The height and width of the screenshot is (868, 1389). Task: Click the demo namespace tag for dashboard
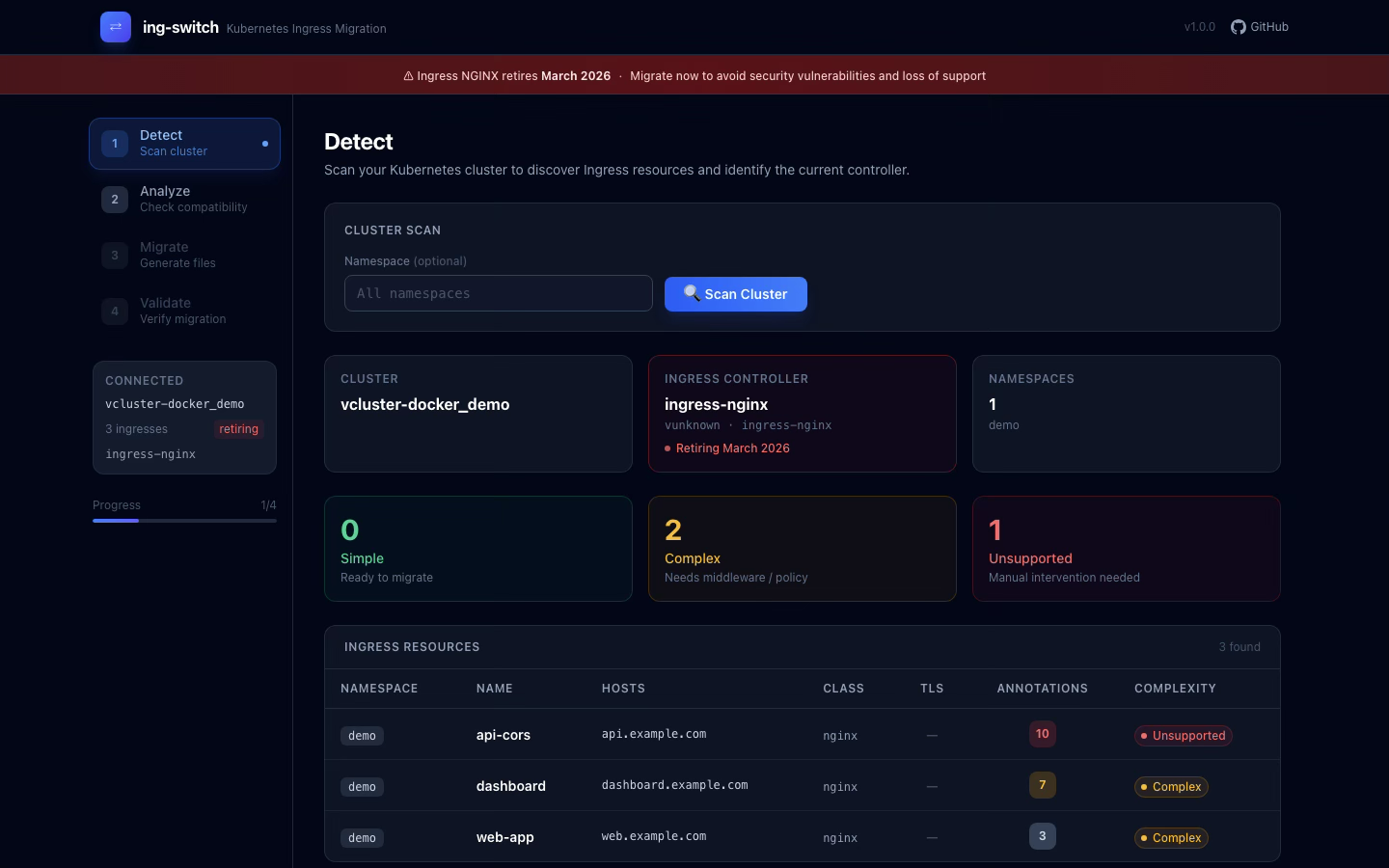[x=362, y=787]
